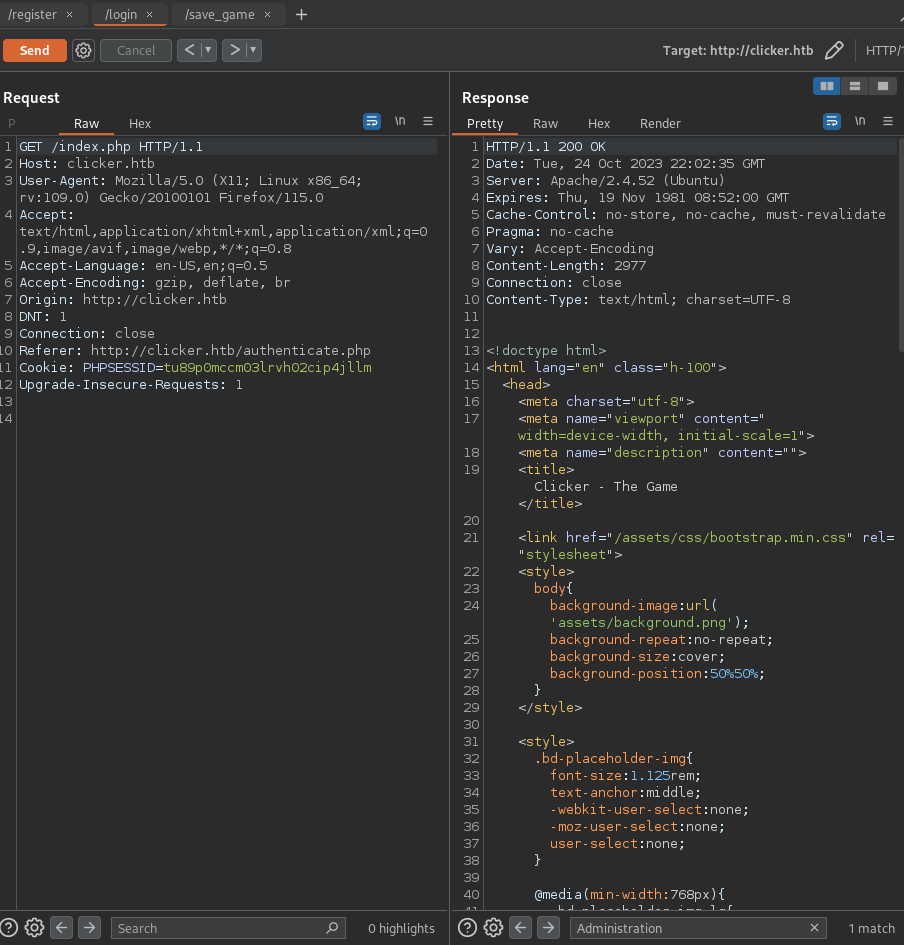
Task: Open the Render tab in Response
Action: [660, 123]
